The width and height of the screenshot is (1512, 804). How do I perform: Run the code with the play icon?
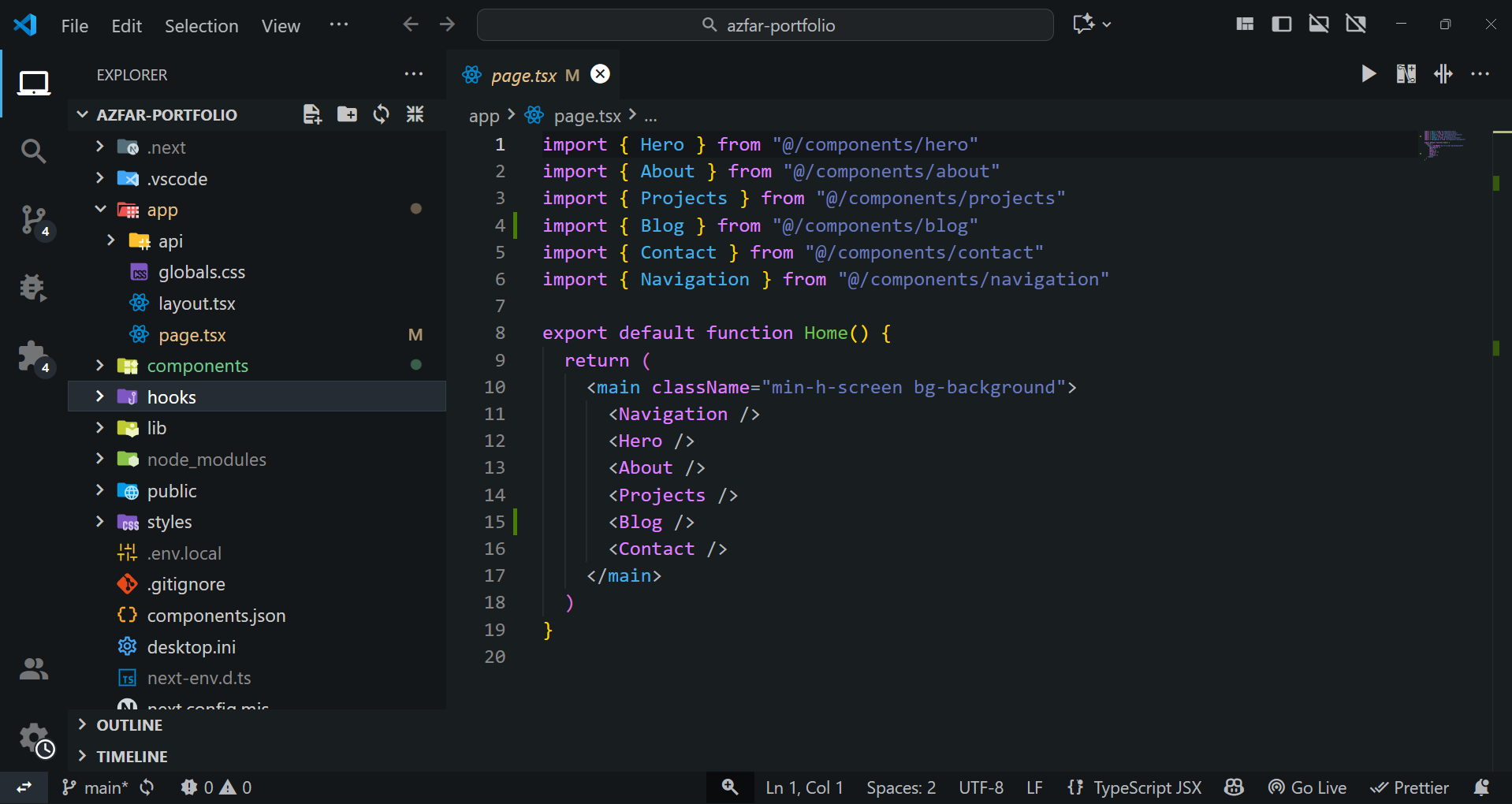click(x=1369, y=74)
